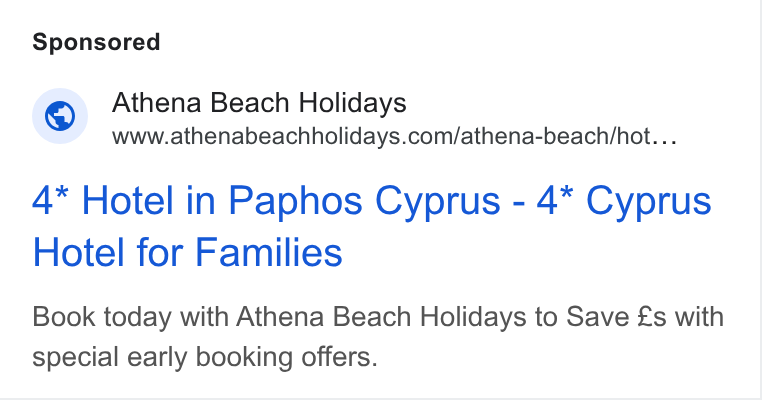Image resolution: width=762 pixels, height=400 pixels.
Task: Click the 'athena-beach/hot' URL path segment
Action: pyautogui.click(x=555, y=137)
